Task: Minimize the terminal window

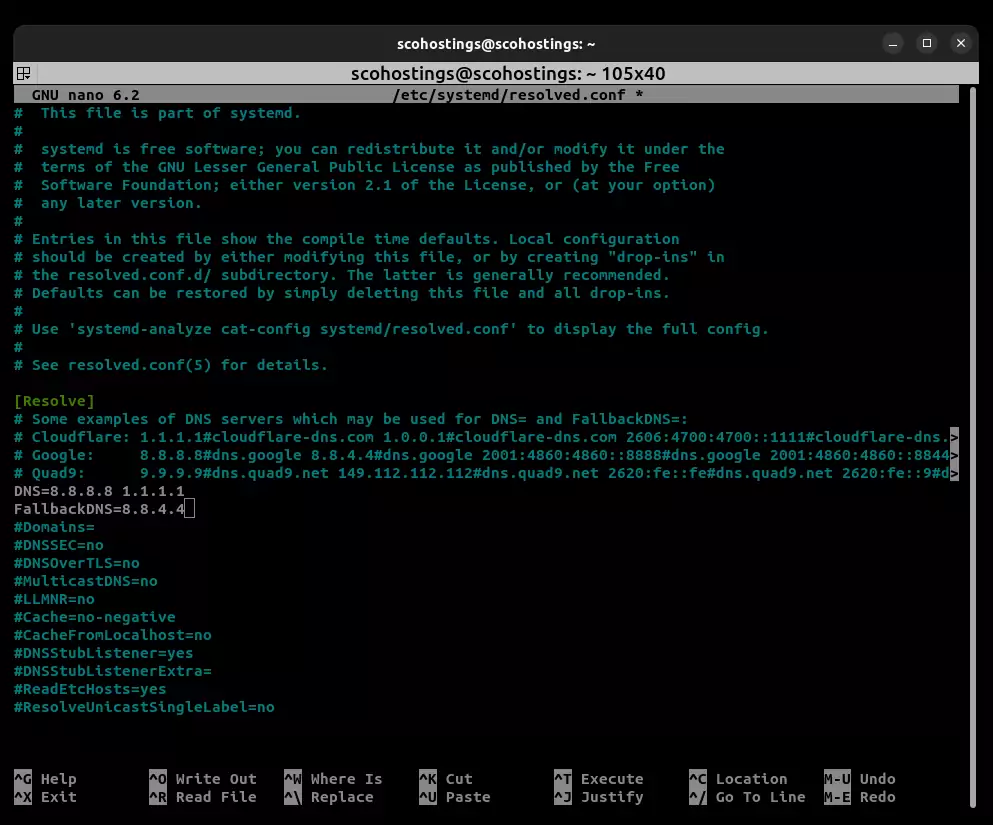Action: coord(893,43)
